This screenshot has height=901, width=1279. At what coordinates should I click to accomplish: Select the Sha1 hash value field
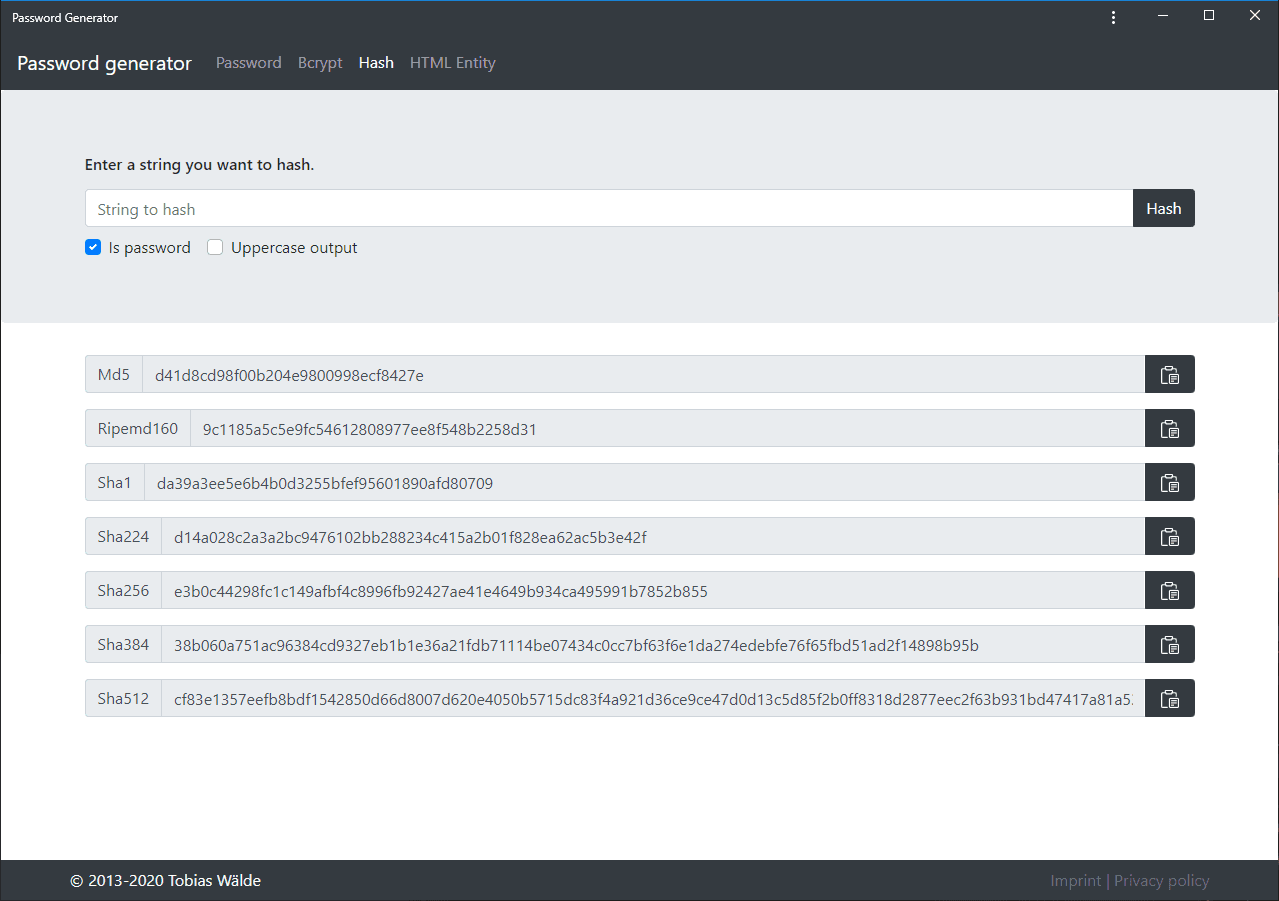[645, 483]
